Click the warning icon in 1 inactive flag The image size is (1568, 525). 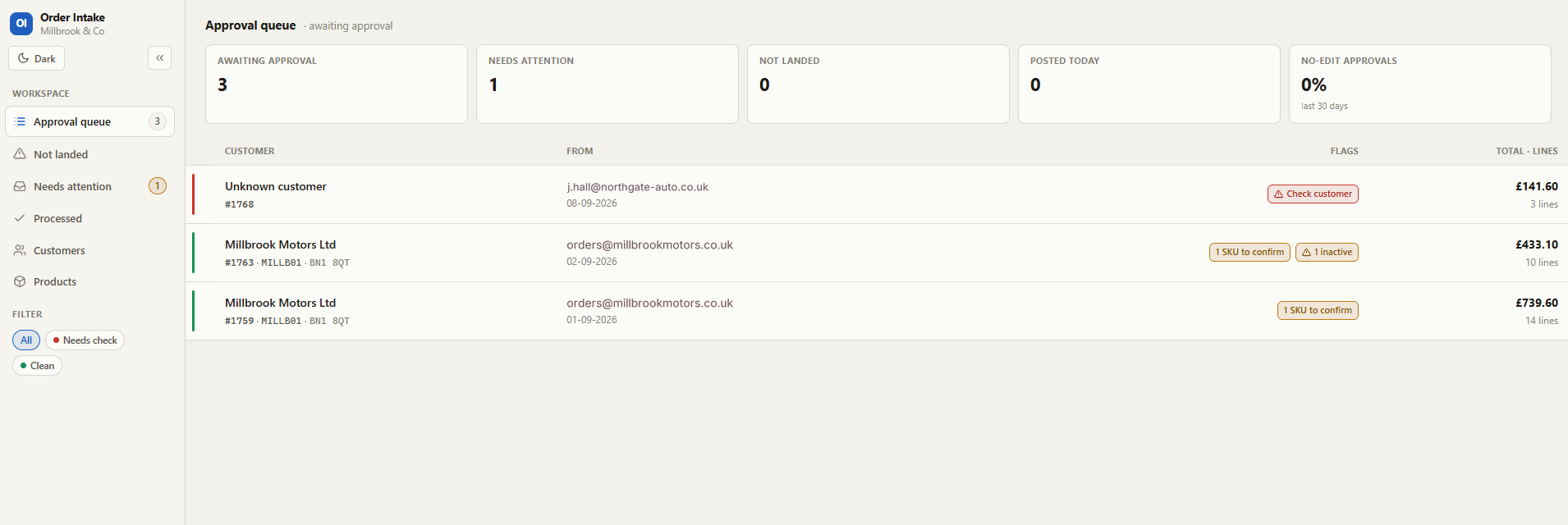tap(1306, 253)
